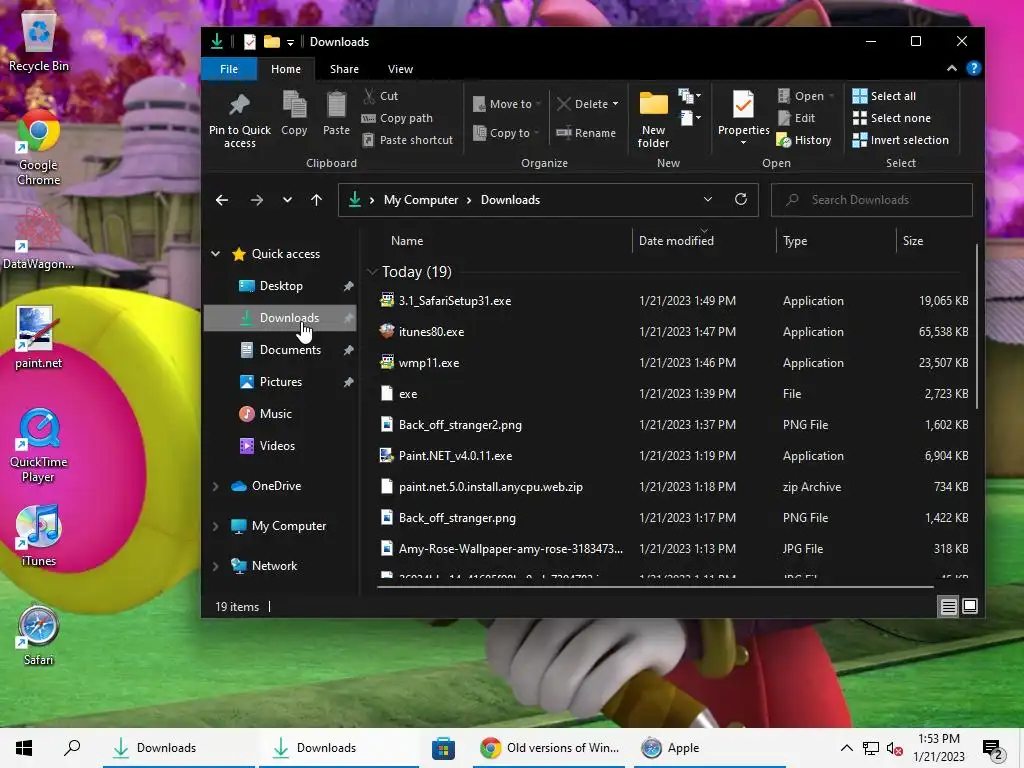Click the Refresh button in address bar
The height and width of the screenshot is (768, 1024).
point(741,199)
